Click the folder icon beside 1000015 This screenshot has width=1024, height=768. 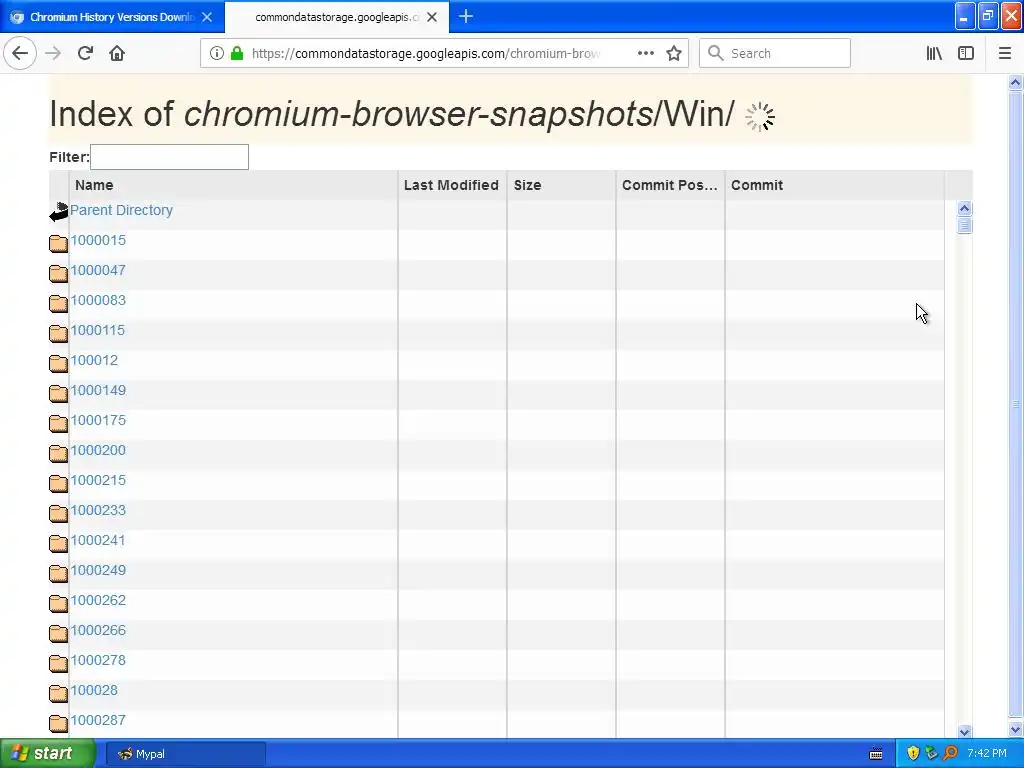(59, 244)
